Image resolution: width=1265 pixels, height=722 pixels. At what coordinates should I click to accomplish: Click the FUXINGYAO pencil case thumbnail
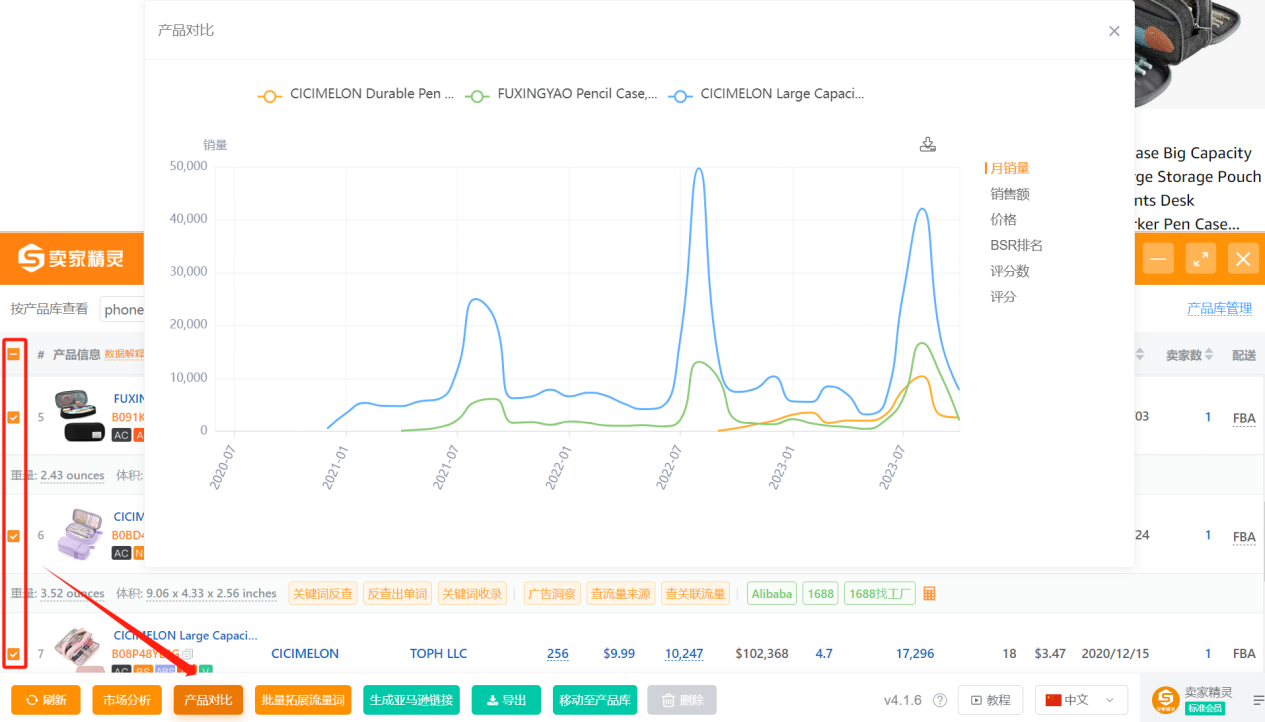[79, 415]
